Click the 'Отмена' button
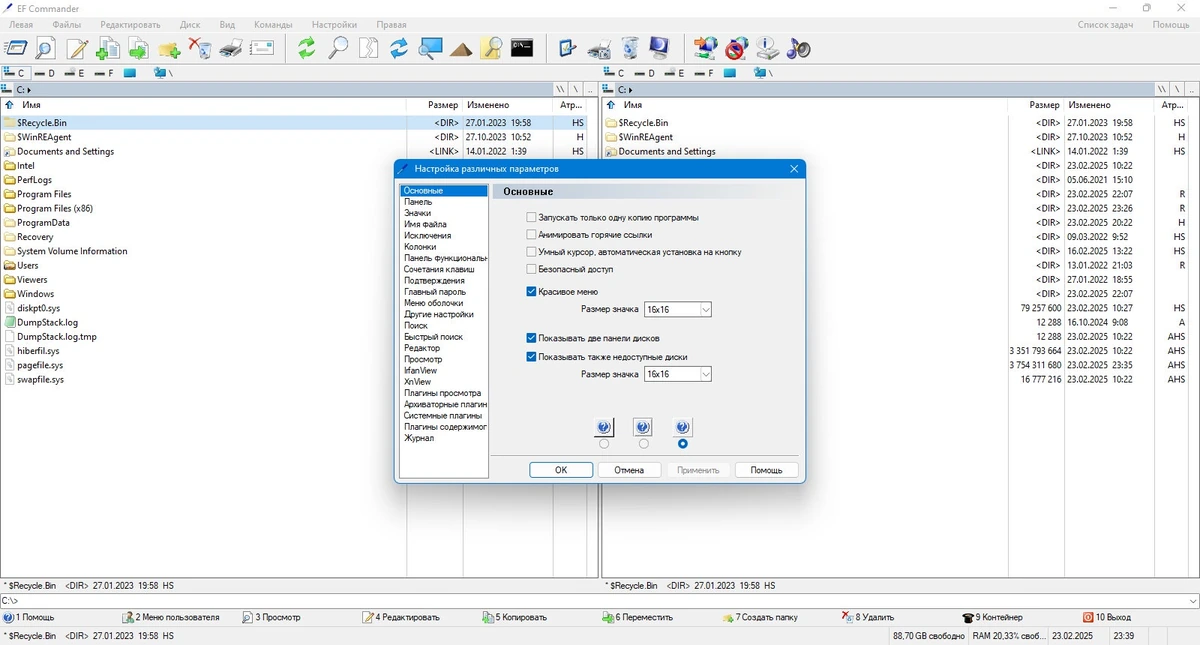 click(x=629, y=470)
